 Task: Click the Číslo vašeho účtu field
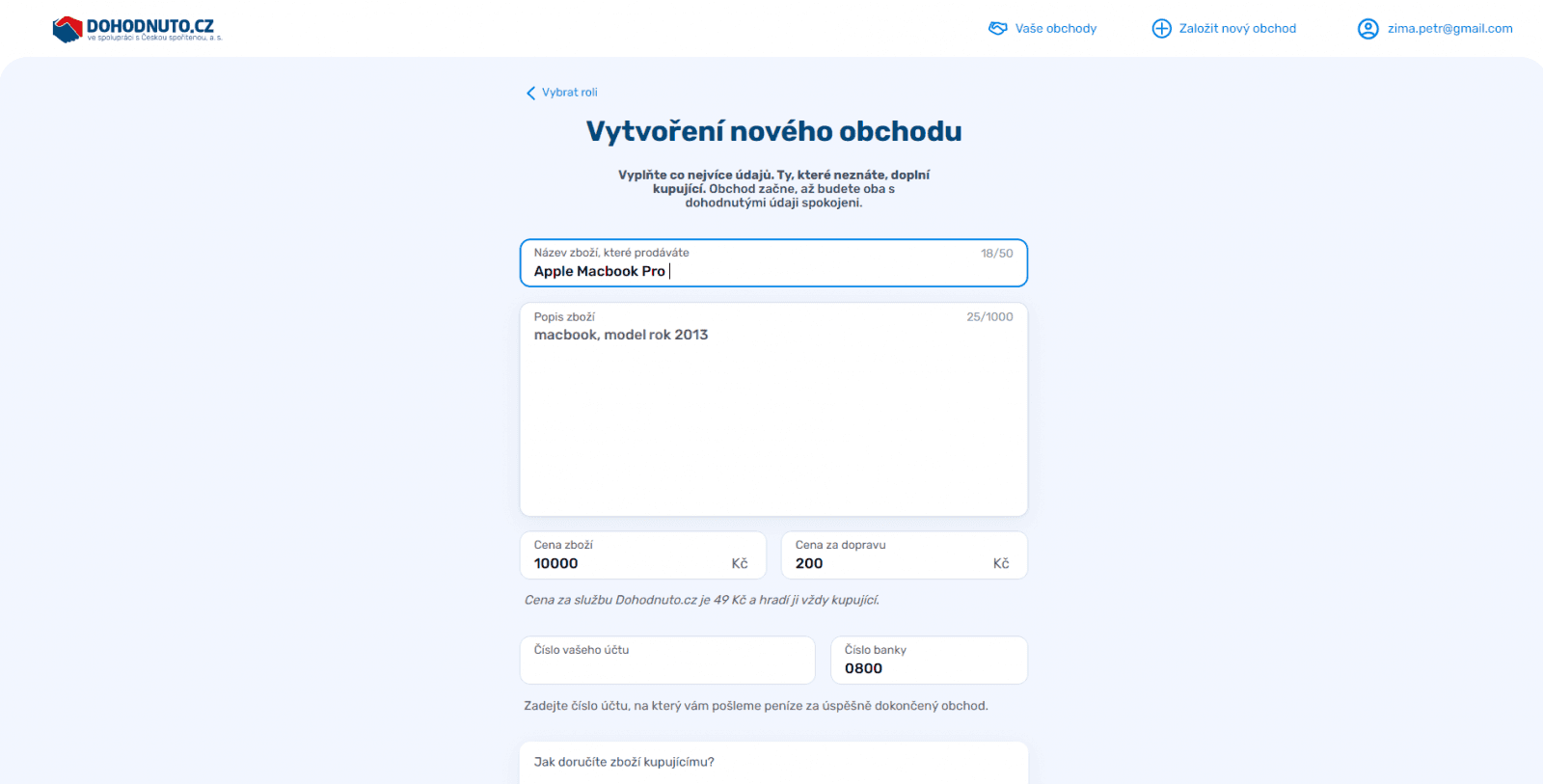pos(667,661)
